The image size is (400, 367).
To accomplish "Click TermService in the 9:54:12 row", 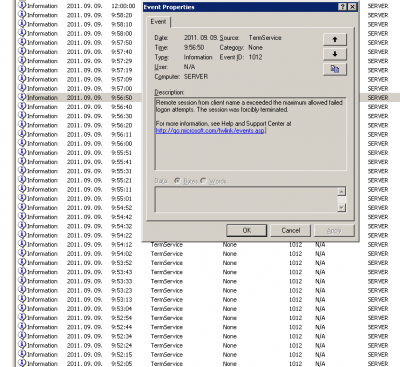I will (167, 245).
